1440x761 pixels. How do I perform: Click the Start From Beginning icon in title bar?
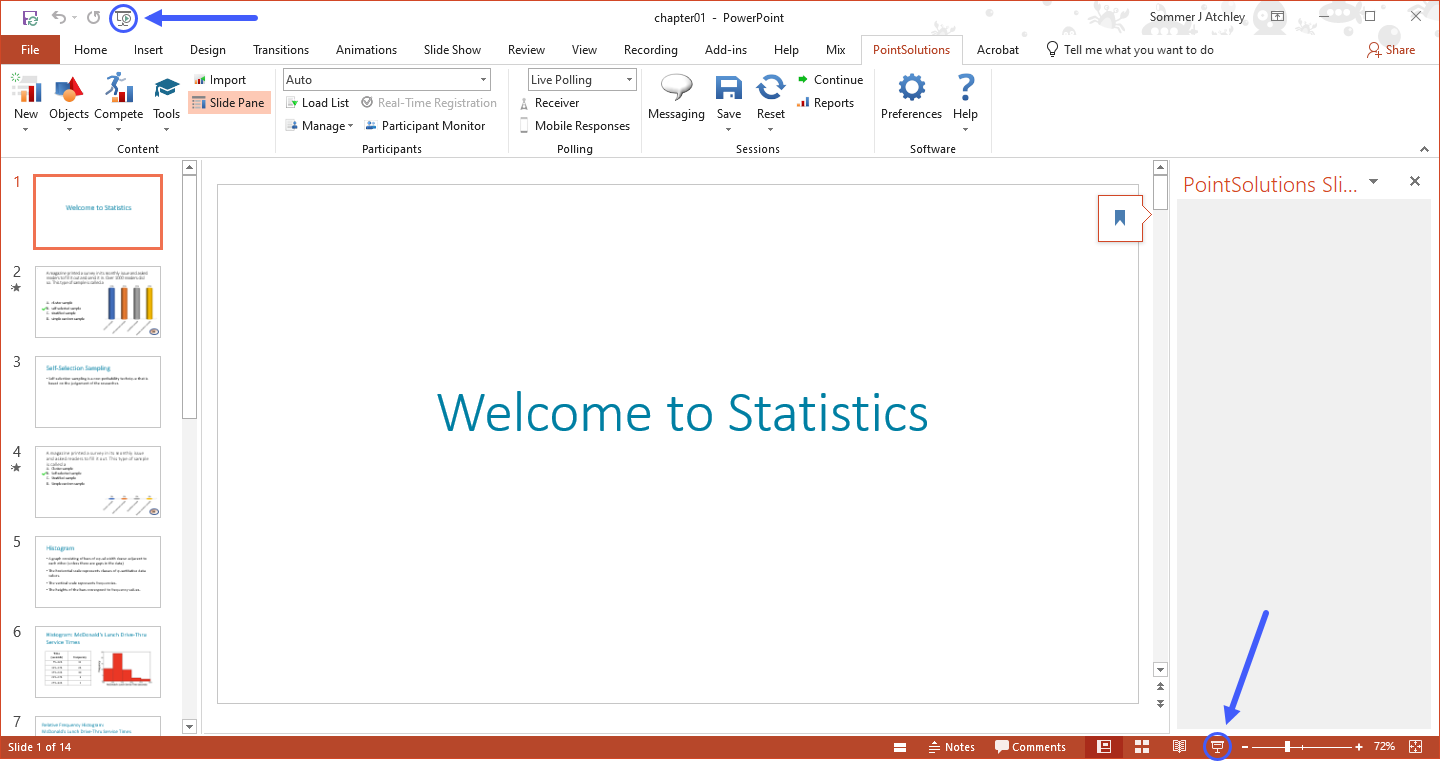(x=124, y=17)
